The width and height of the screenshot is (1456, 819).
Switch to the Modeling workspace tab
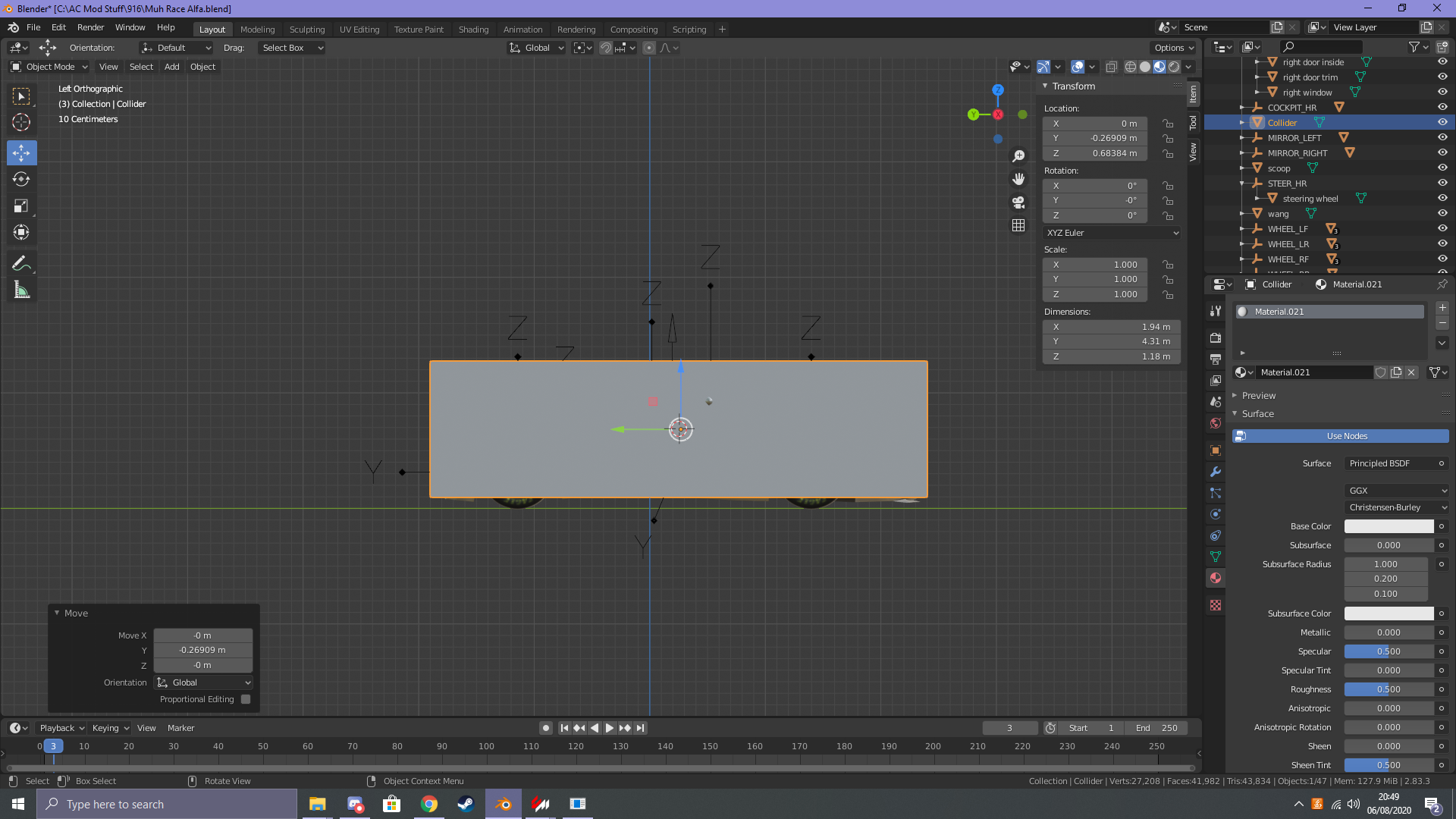pyautogui.click(x=257, y=30)
